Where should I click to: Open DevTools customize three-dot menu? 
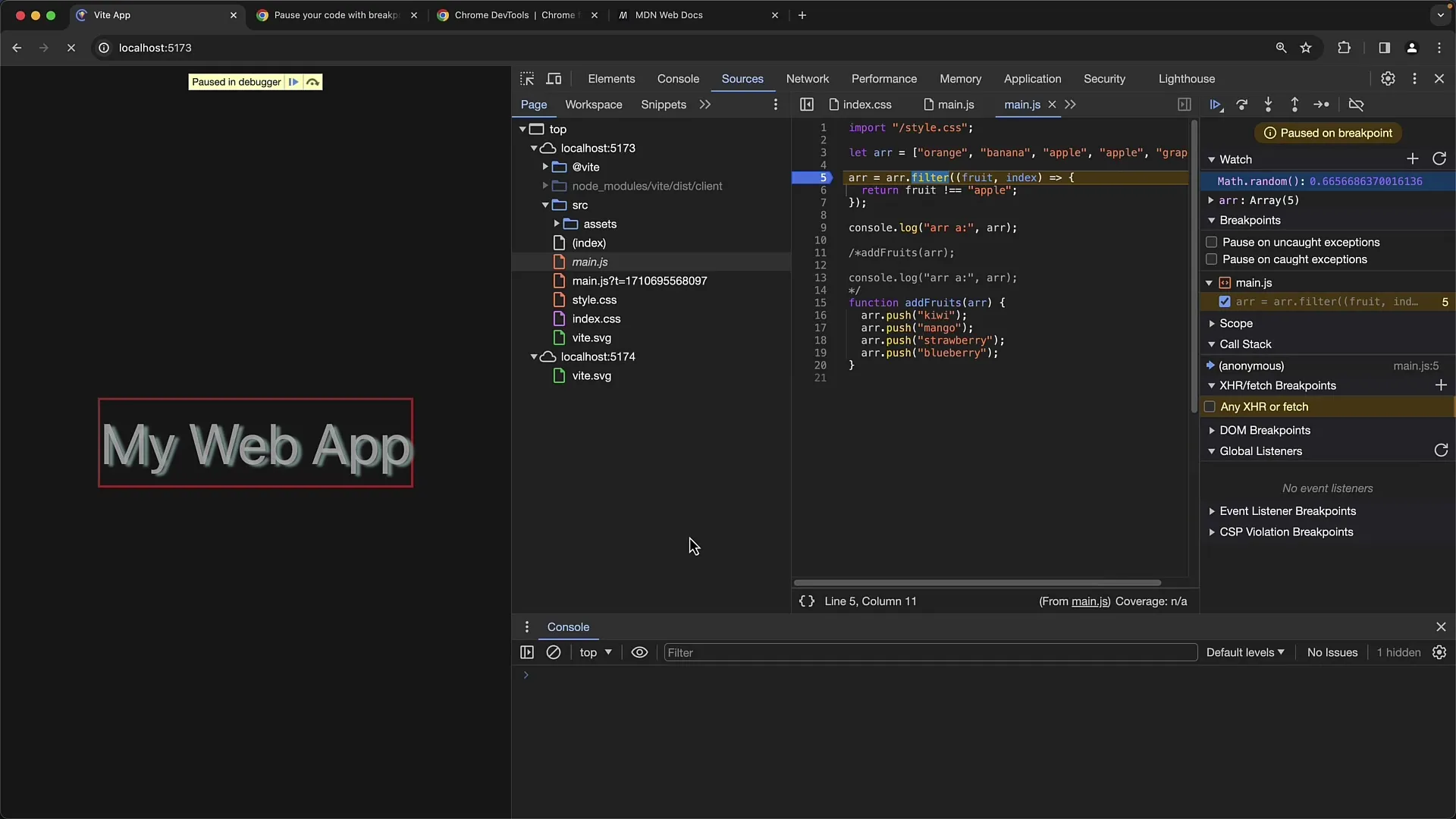coord(1414,79)
